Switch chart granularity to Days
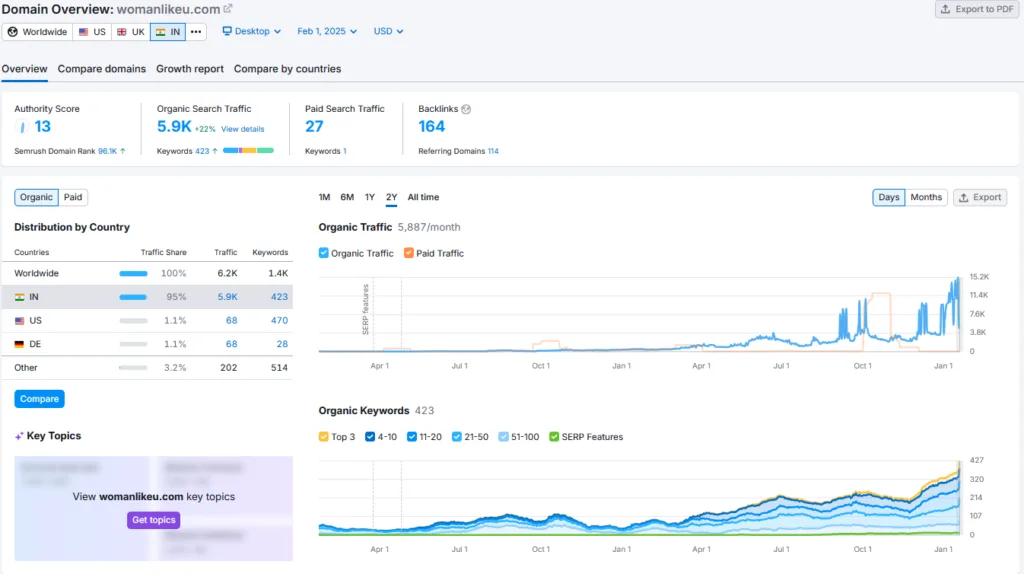The height and width of the screenshot is (574, 1024). coord(888,197)
